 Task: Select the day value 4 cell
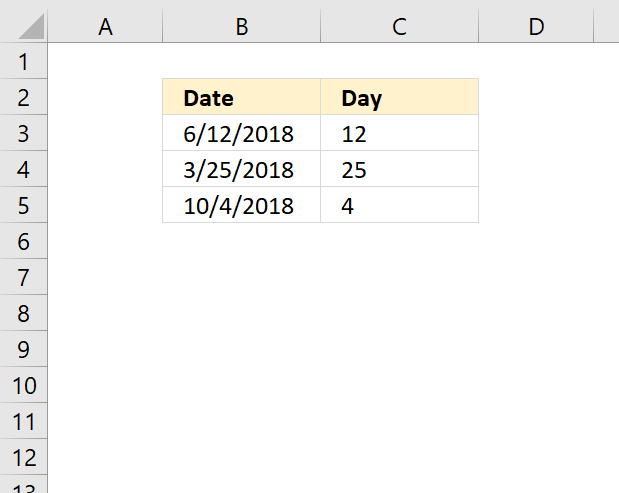click(400, 205)
